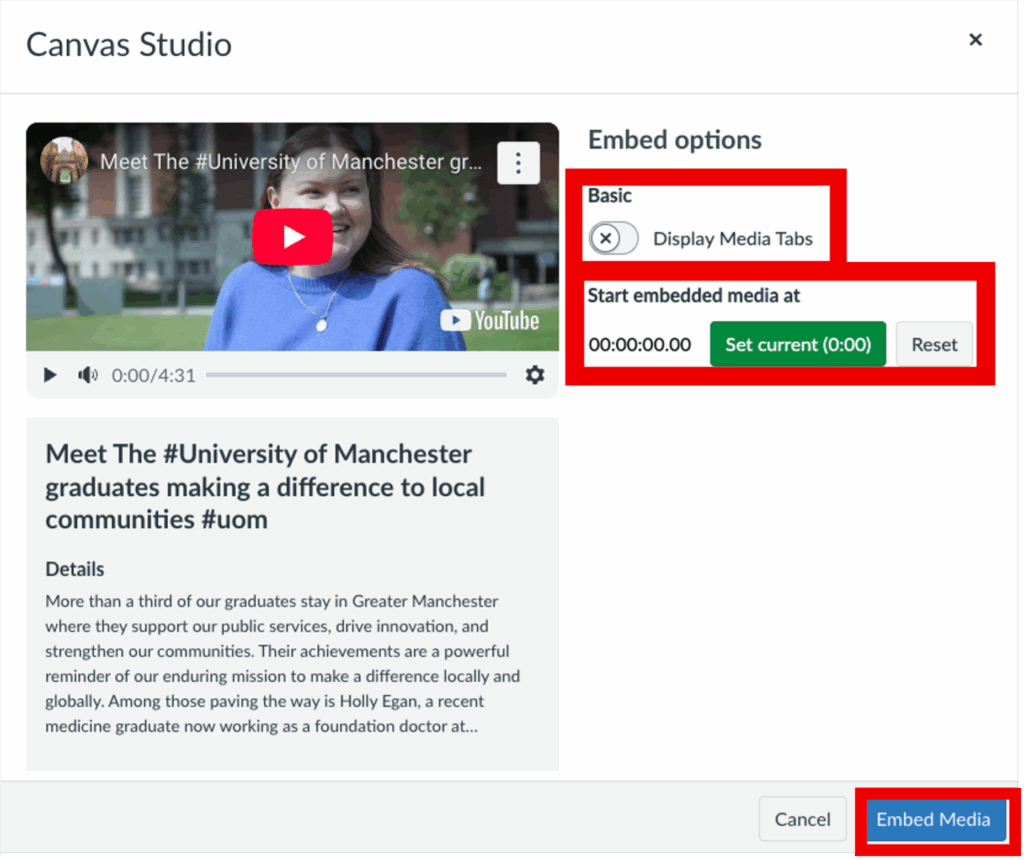Close the Canvas Studio dialog with the X
1024x860 pixels.
(x=975, y=40)
